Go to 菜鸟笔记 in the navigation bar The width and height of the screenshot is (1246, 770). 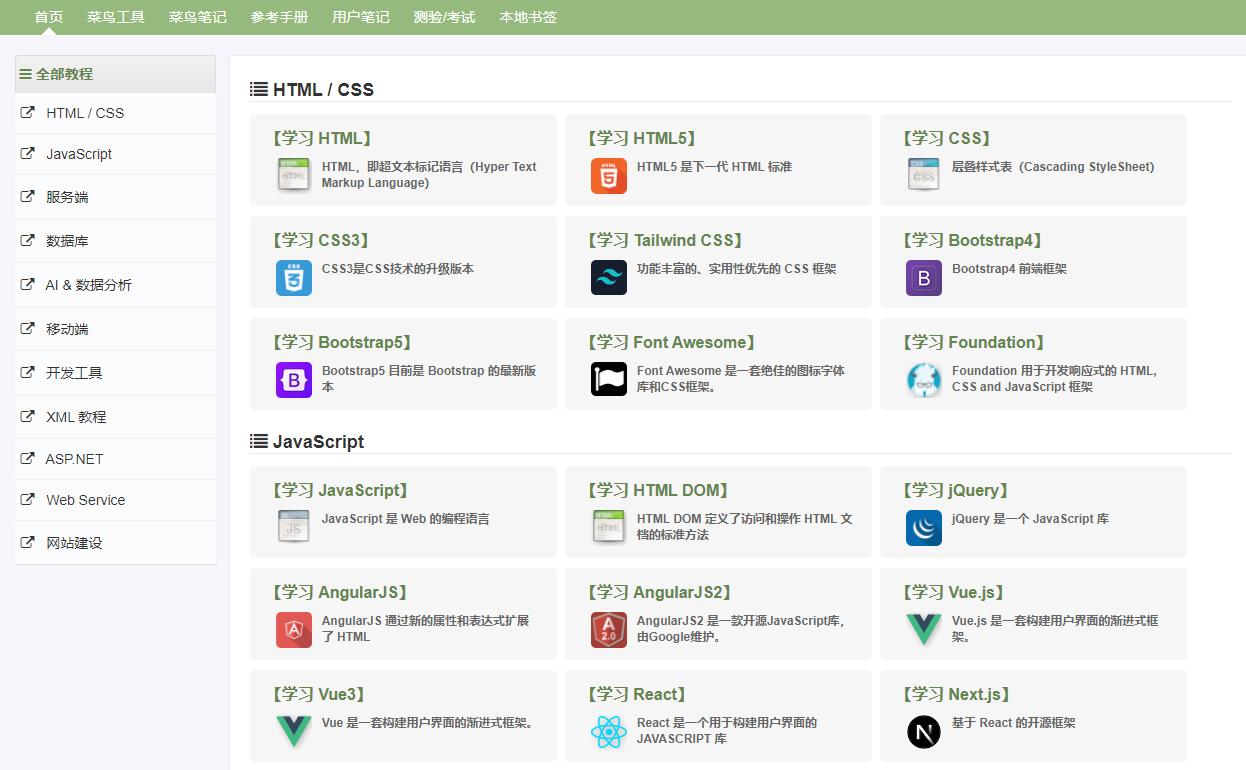pos(198,17)
